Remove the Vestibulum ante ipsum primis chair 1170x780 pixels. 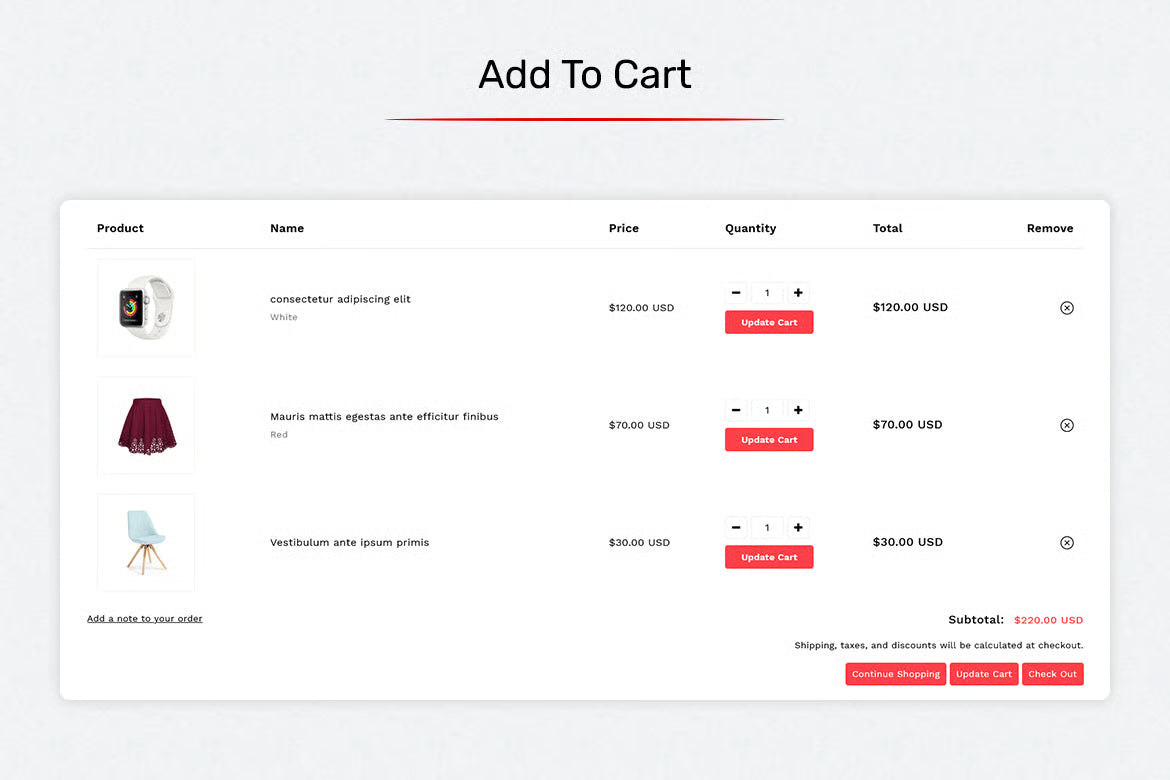click(x=1067, y=542)
